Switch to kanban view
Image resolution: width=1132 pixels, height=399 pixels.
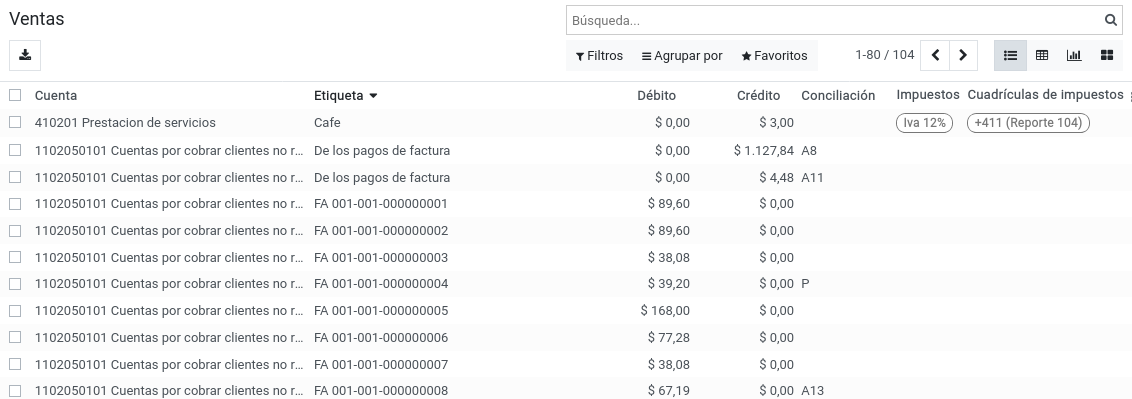click(x=1107, y=56)
